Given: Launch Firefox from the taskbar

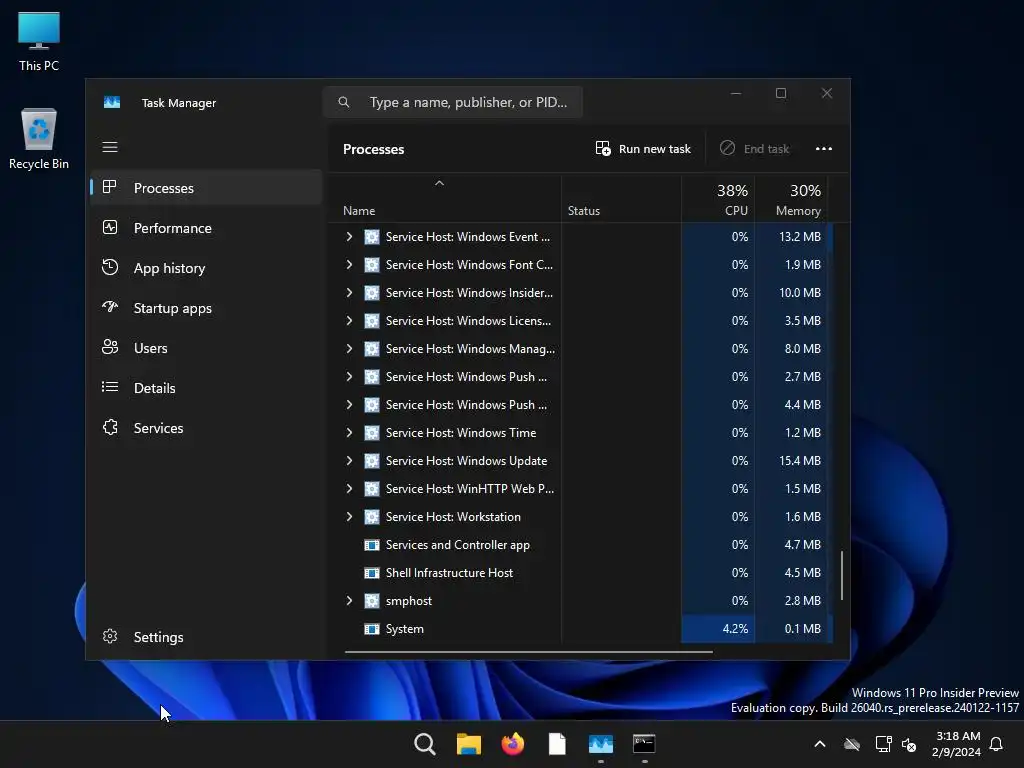Looking at the screenshot, I should click(x=513, y=743).
